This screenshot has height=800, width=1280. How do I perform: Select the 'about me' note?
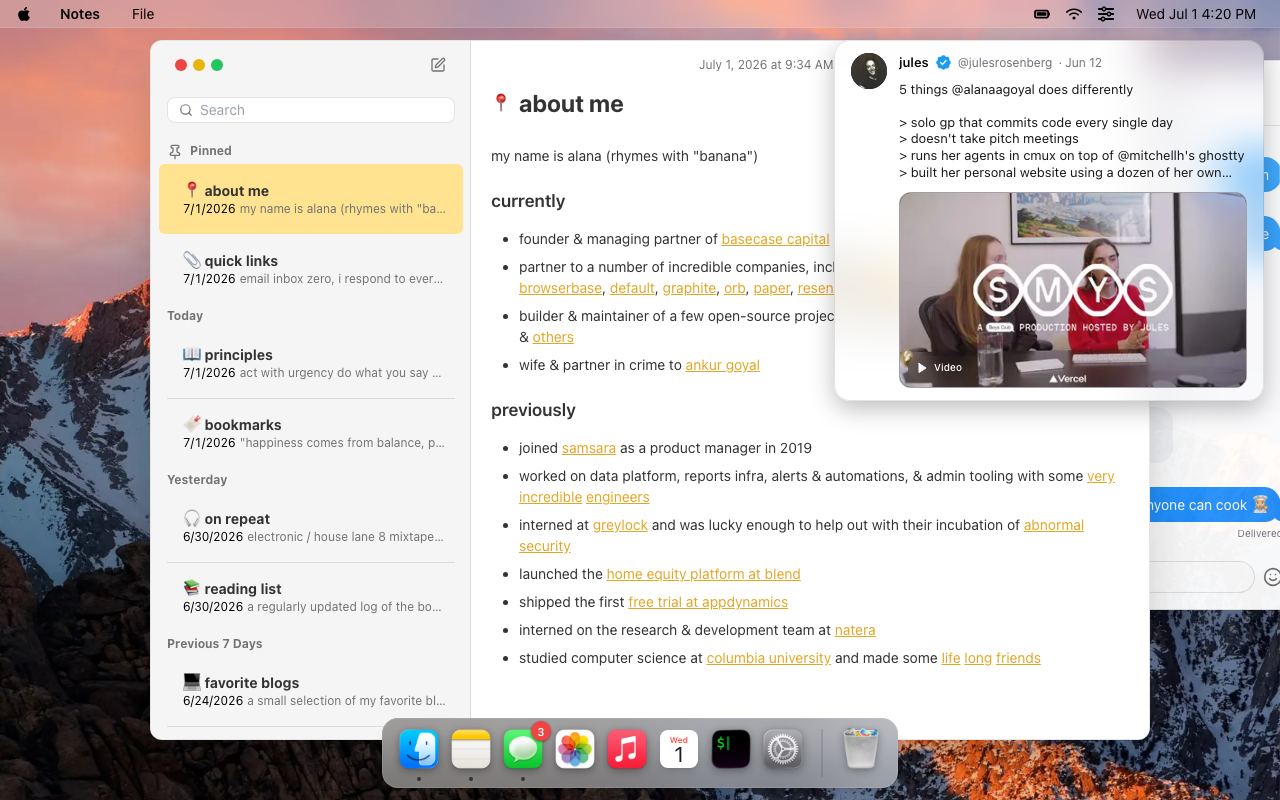pyautogui.click(x=311, y=199)
